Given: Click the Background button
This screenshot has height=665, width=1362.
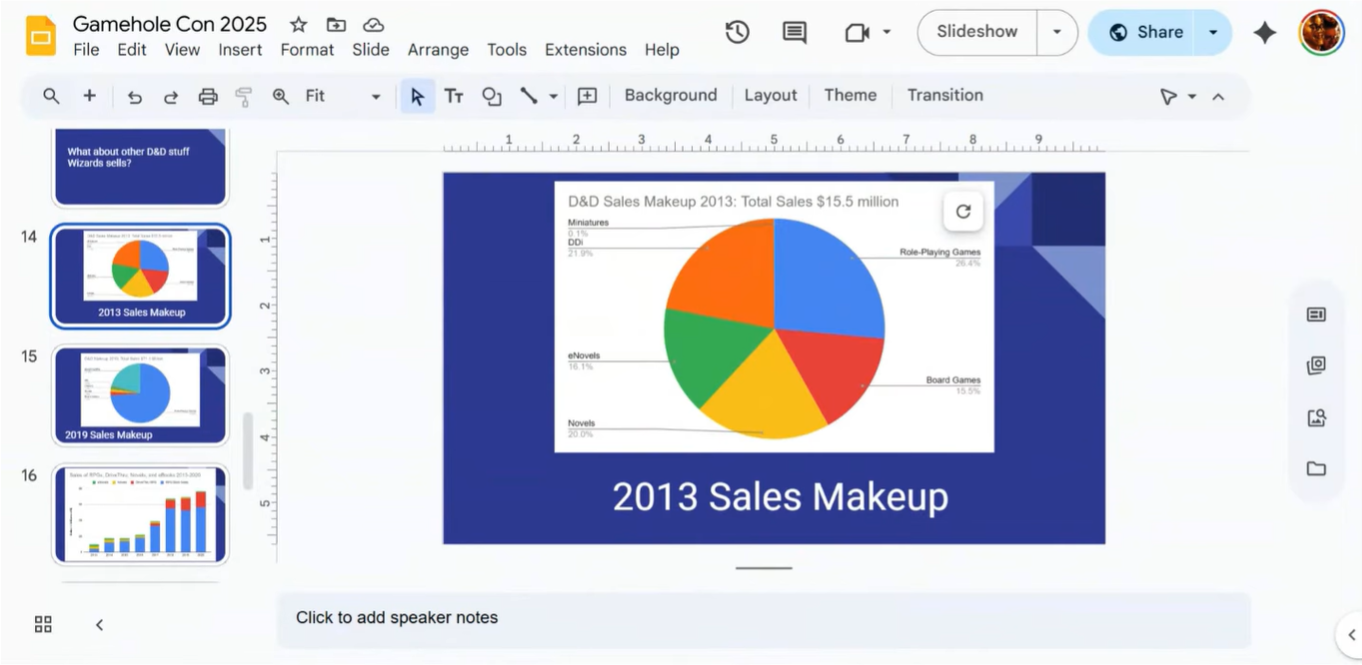Looking at the screenshot, I should tap(670, 95).
